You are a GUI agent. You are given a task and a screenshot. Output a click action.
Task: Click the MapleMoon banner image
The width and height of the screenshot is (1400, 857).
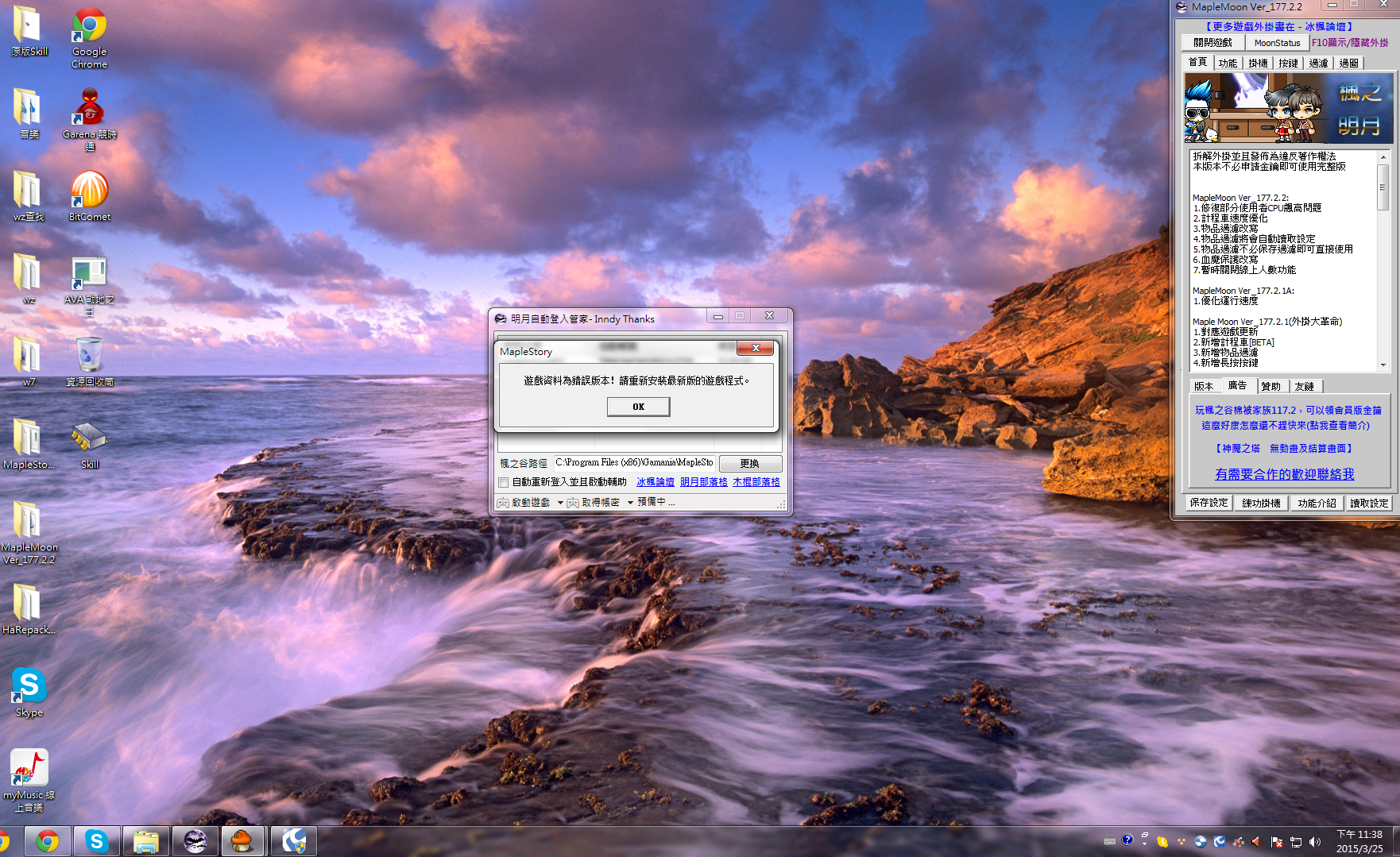[x=1288, y=108]
